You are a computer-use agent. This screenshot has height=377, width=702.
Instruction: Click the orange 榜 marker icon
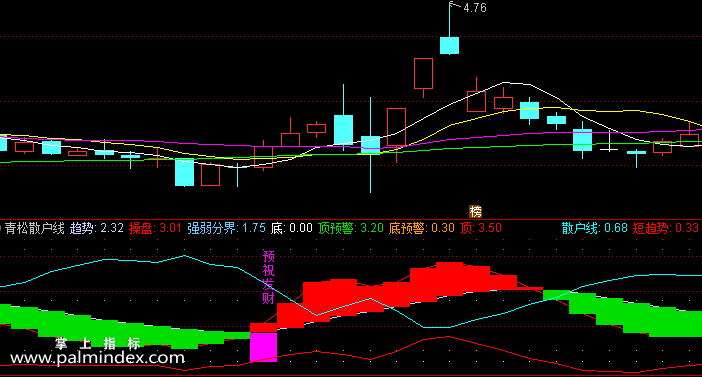pos(475,211)
